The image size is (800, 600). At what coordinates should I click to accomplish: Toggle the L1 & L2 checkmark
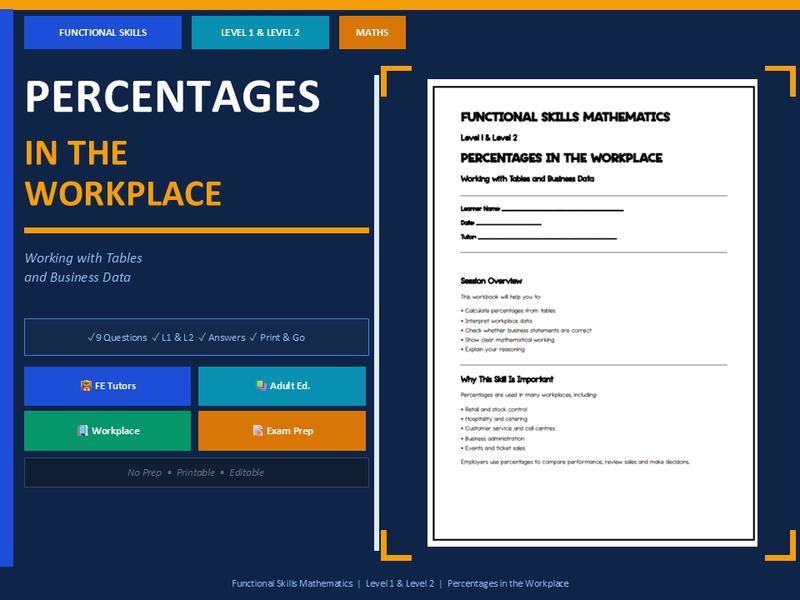point(153,338)
